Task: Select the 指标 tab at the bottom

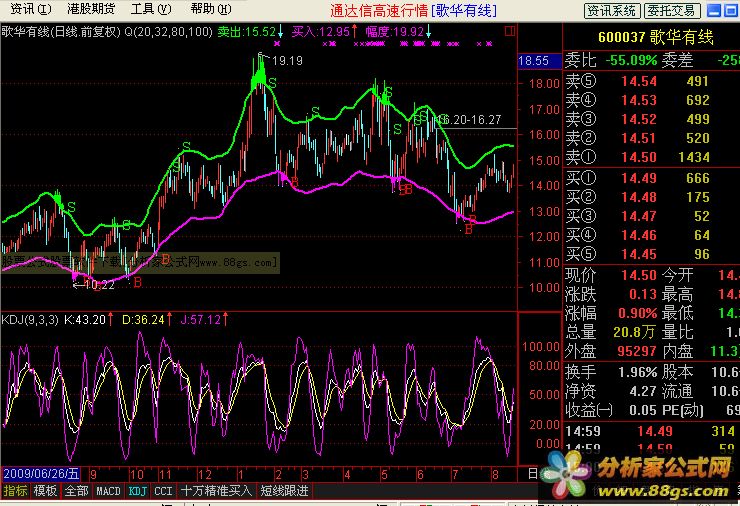Action: point(15,491)
